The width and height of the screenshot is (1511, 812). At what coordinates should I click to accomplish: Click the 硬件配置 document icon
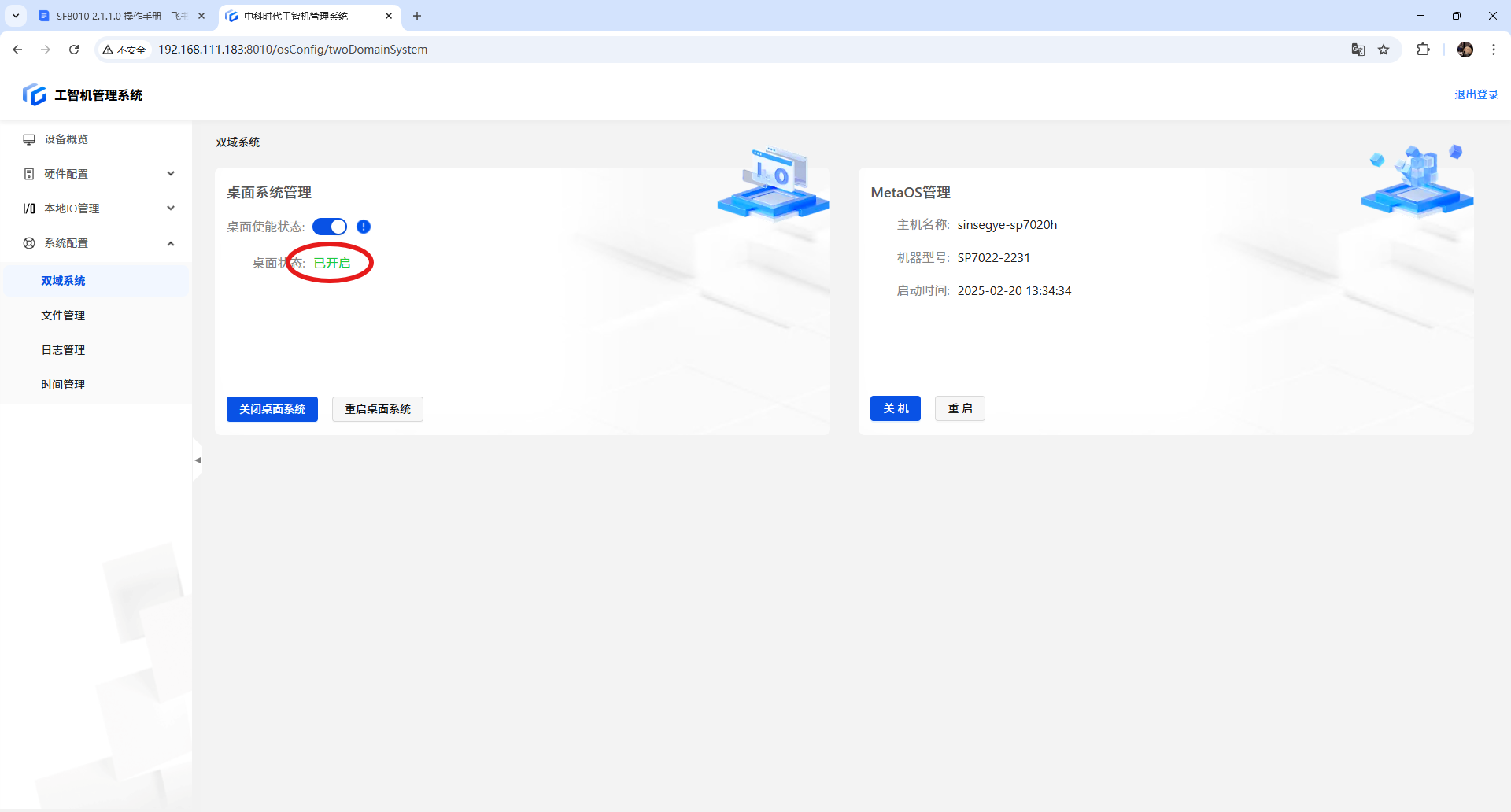29,174
